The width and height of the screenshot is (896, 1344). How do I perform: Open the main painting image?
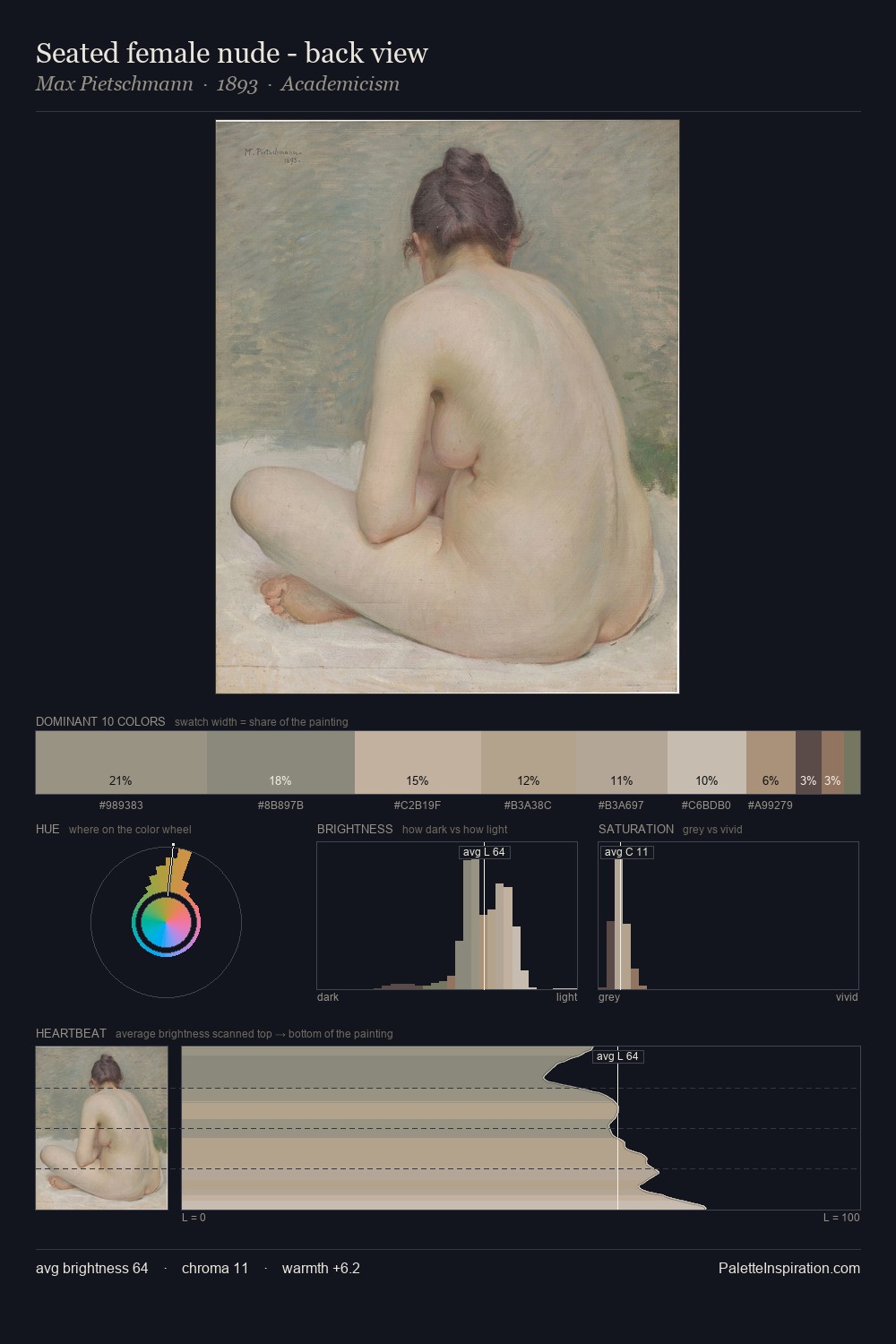[447, 407]
